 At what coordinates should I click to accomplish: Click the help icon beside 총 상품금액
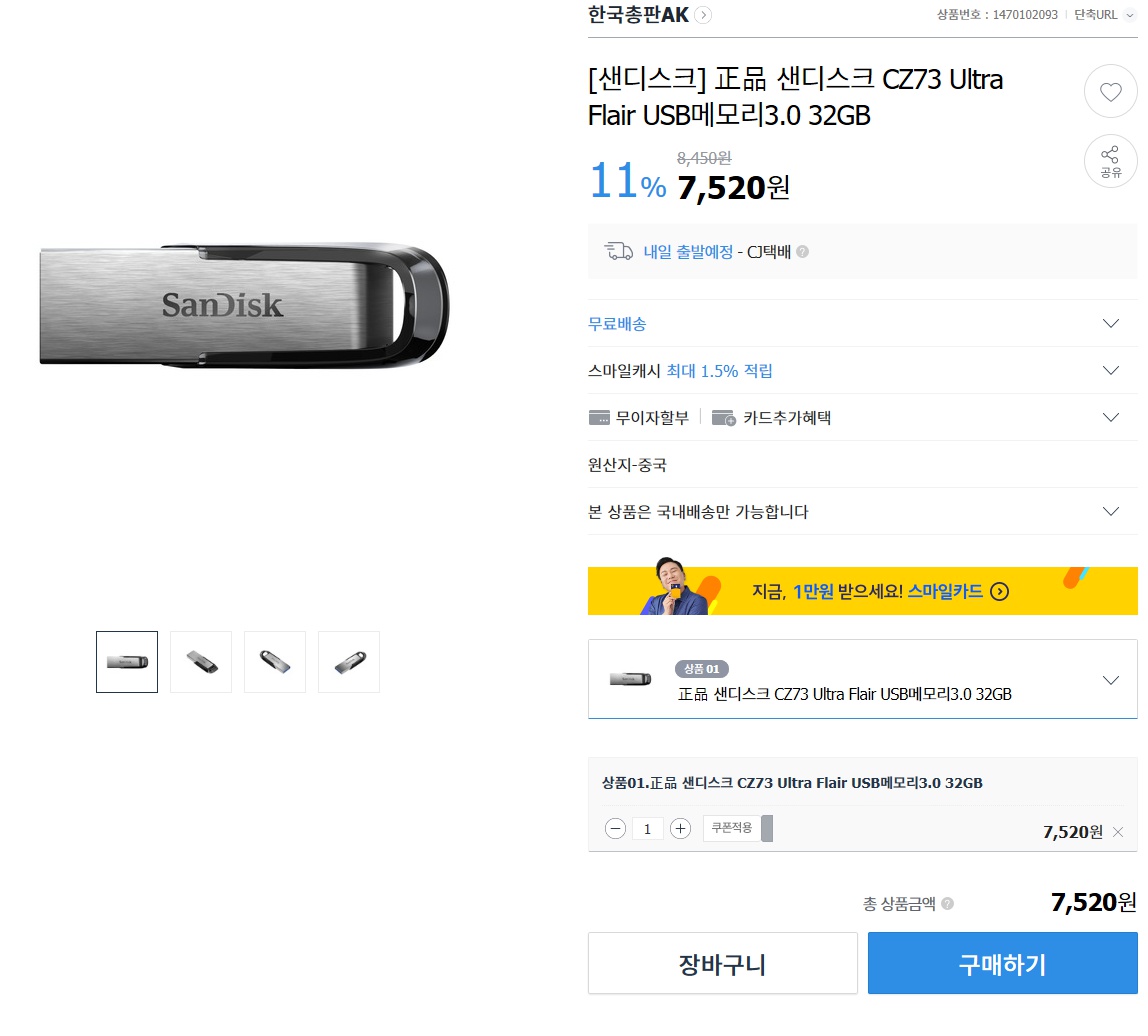click(x=947, y=903)
